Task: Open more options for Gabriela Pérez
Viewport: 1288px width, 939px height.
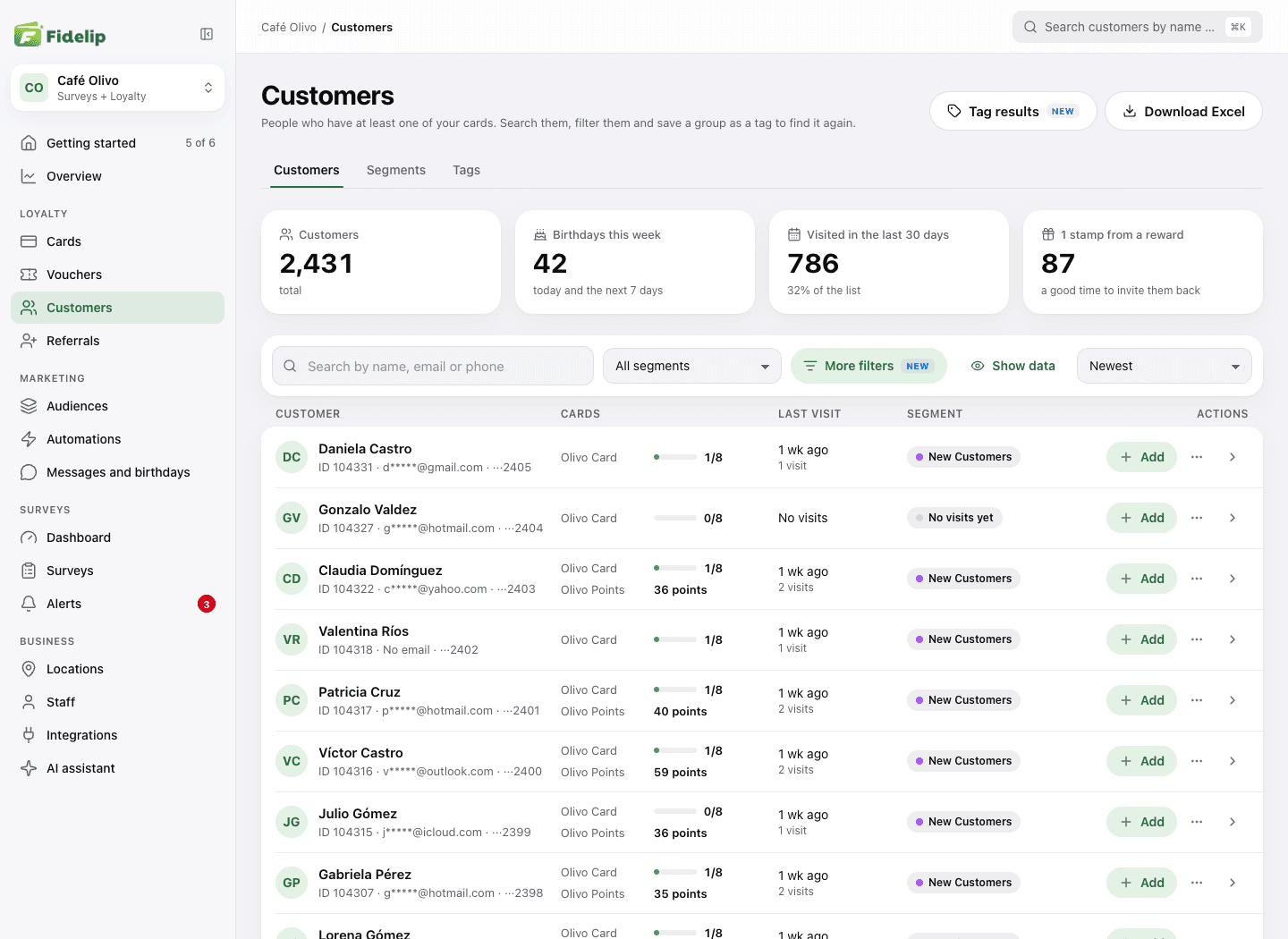Action: (x=1197, y=883)
